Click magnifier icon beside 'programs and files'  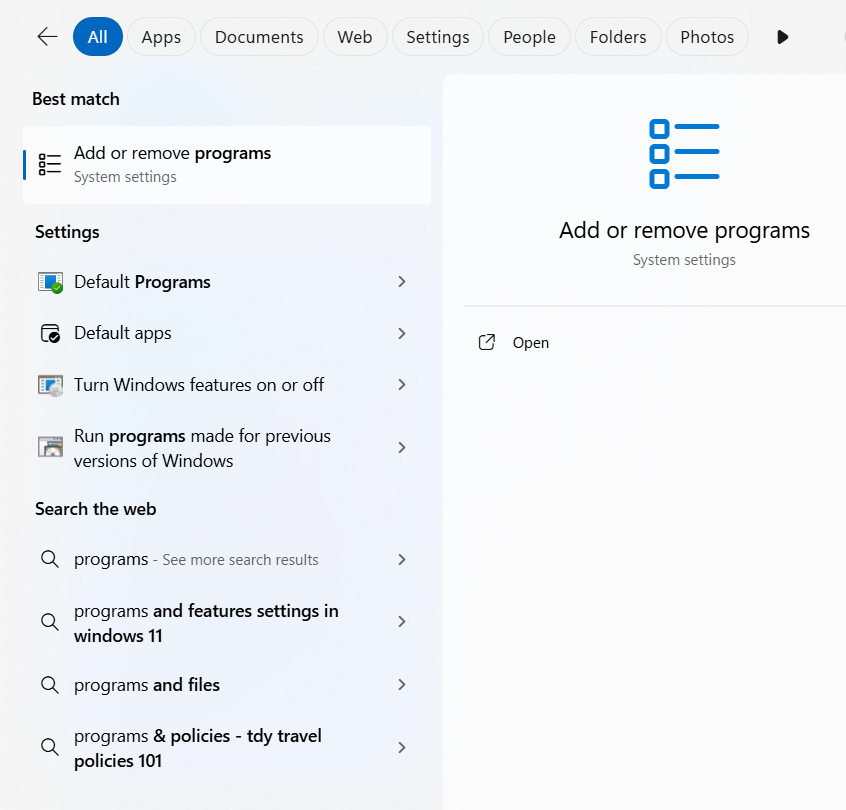point(50,685)
